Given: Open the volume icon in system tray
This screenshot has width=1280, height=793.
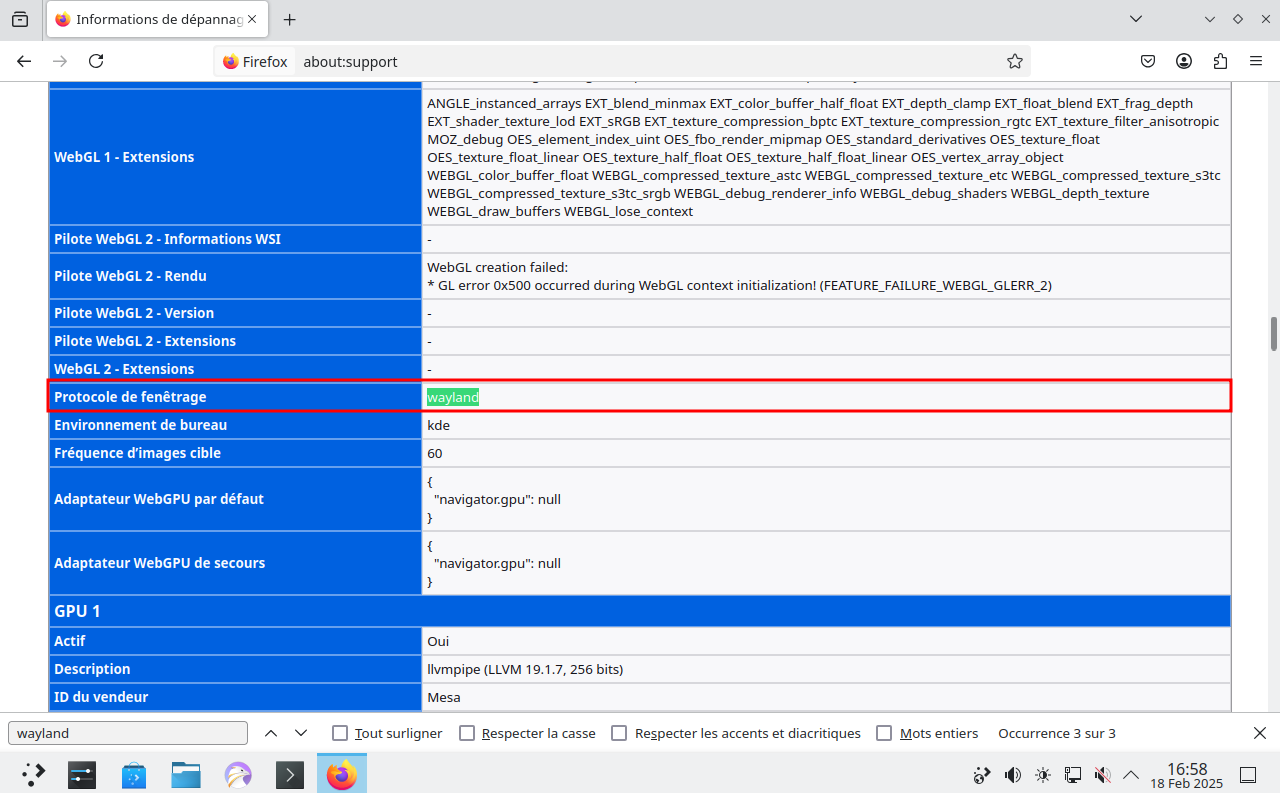Looking at the screenshot, I should (1012, 774).
